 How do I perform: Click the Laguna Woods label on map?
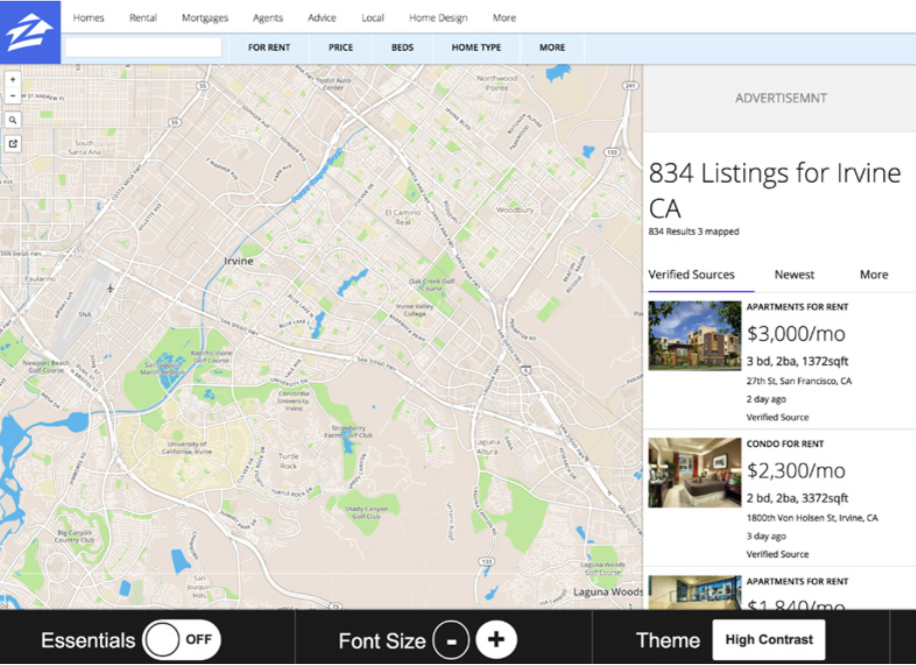(607, 592)
